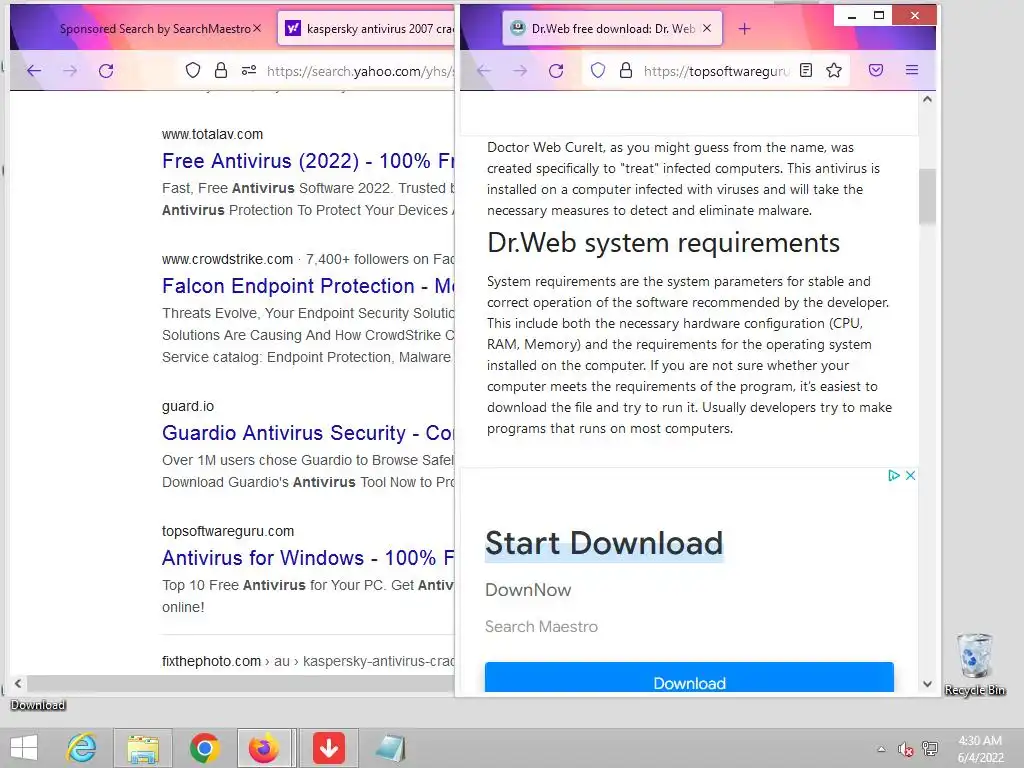Click the Yahoo URL address field

pos(360,71)
